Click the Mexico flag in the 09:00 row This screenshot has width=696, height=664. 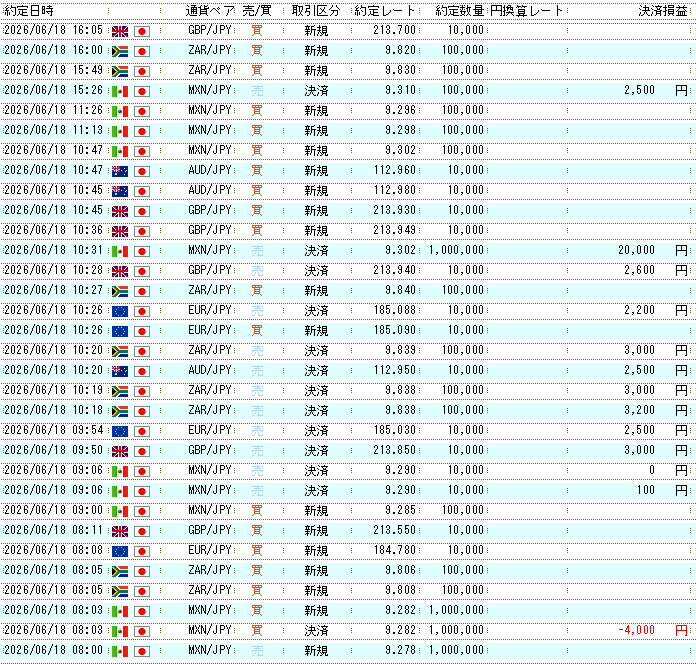(x=120, y=511)
